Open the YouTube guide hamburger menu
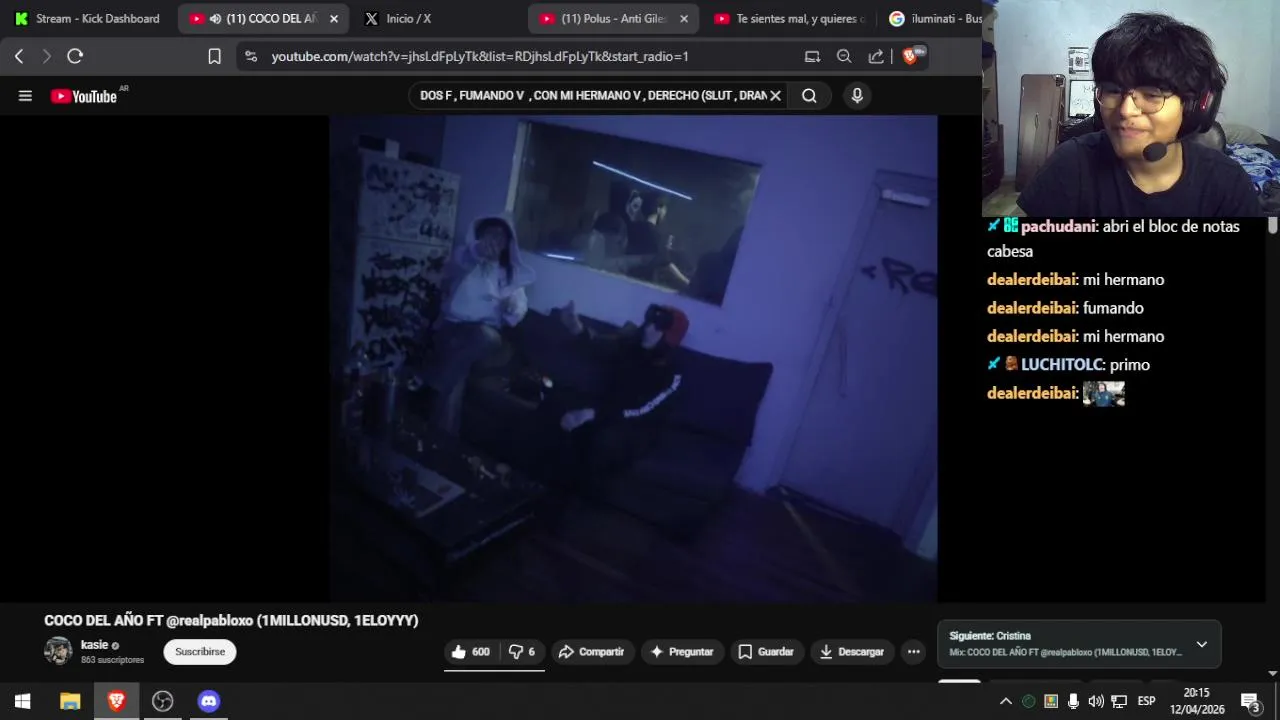The height and width of the screenshot is (720, 1280). click(x=25, y=96)
